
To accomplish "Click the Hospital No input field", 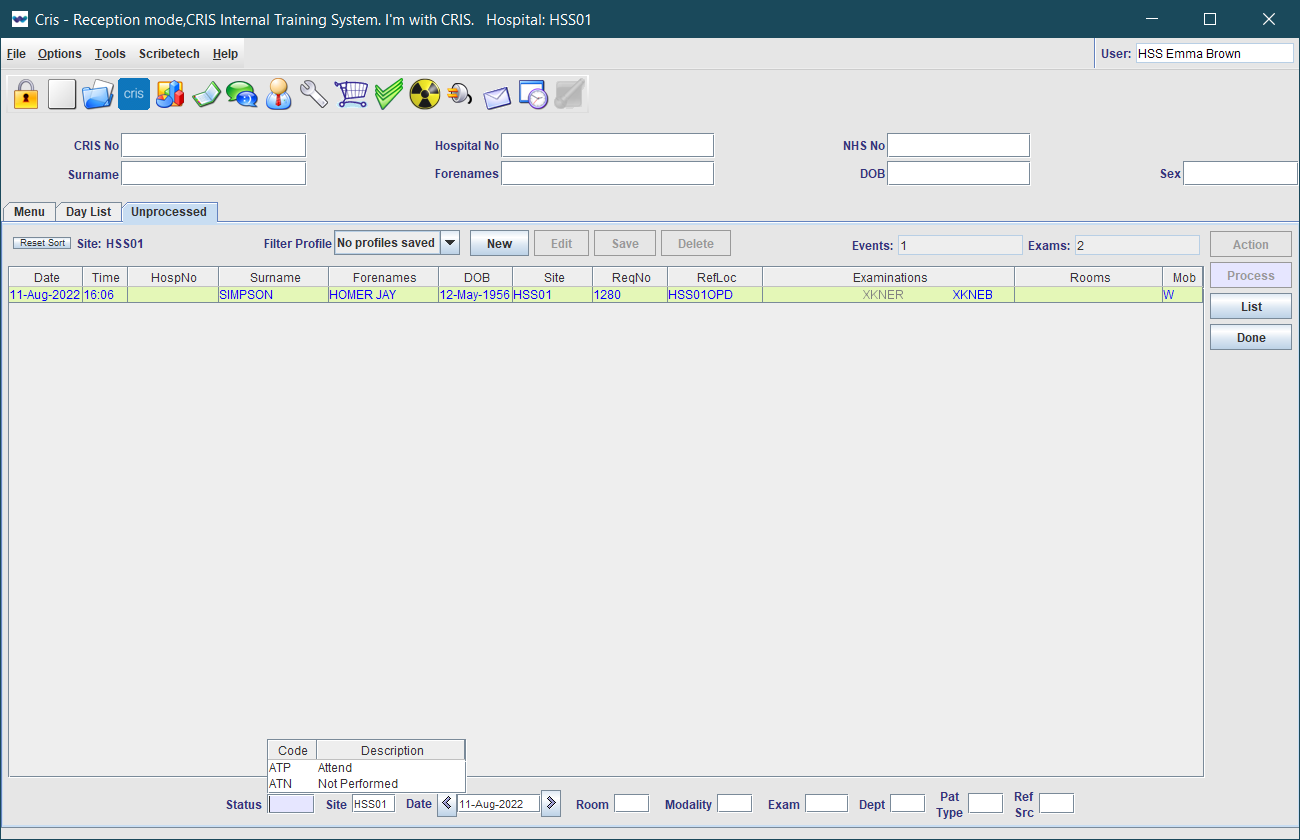I will (608, 145).
